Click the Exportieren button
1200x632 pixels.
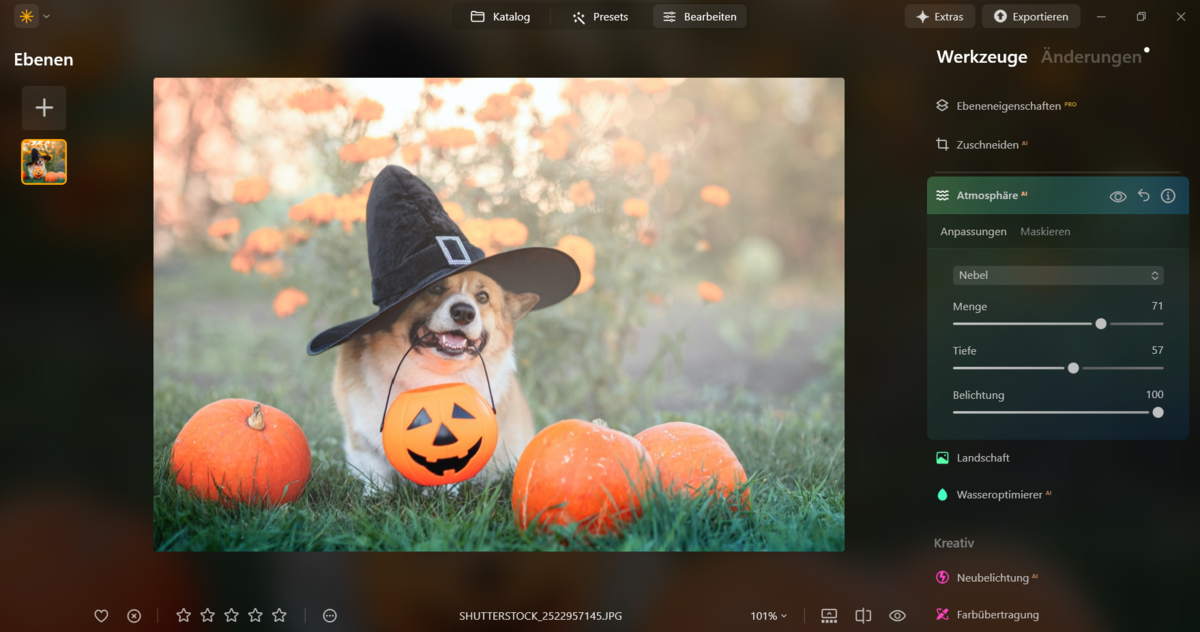click(x=1031, y=17)
